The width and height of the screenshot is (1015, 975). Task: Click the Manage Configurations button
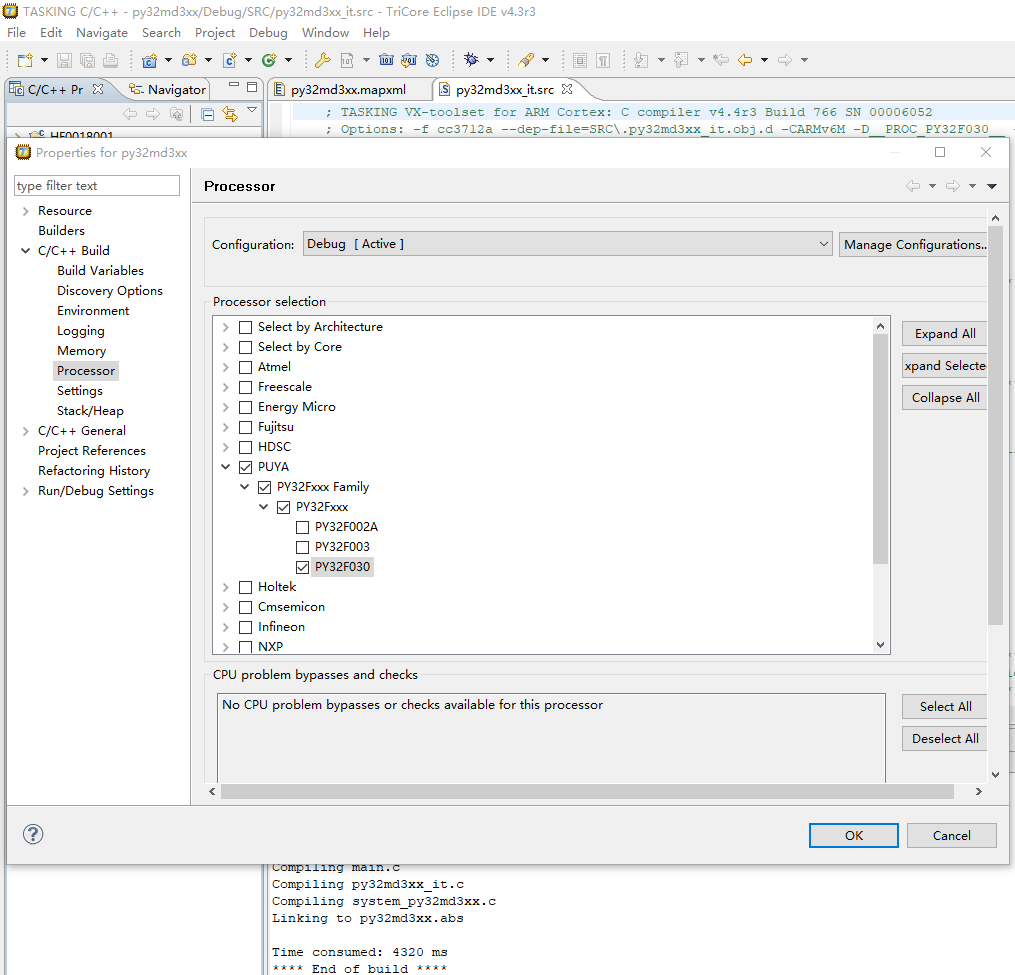click(x=913, y=245)
